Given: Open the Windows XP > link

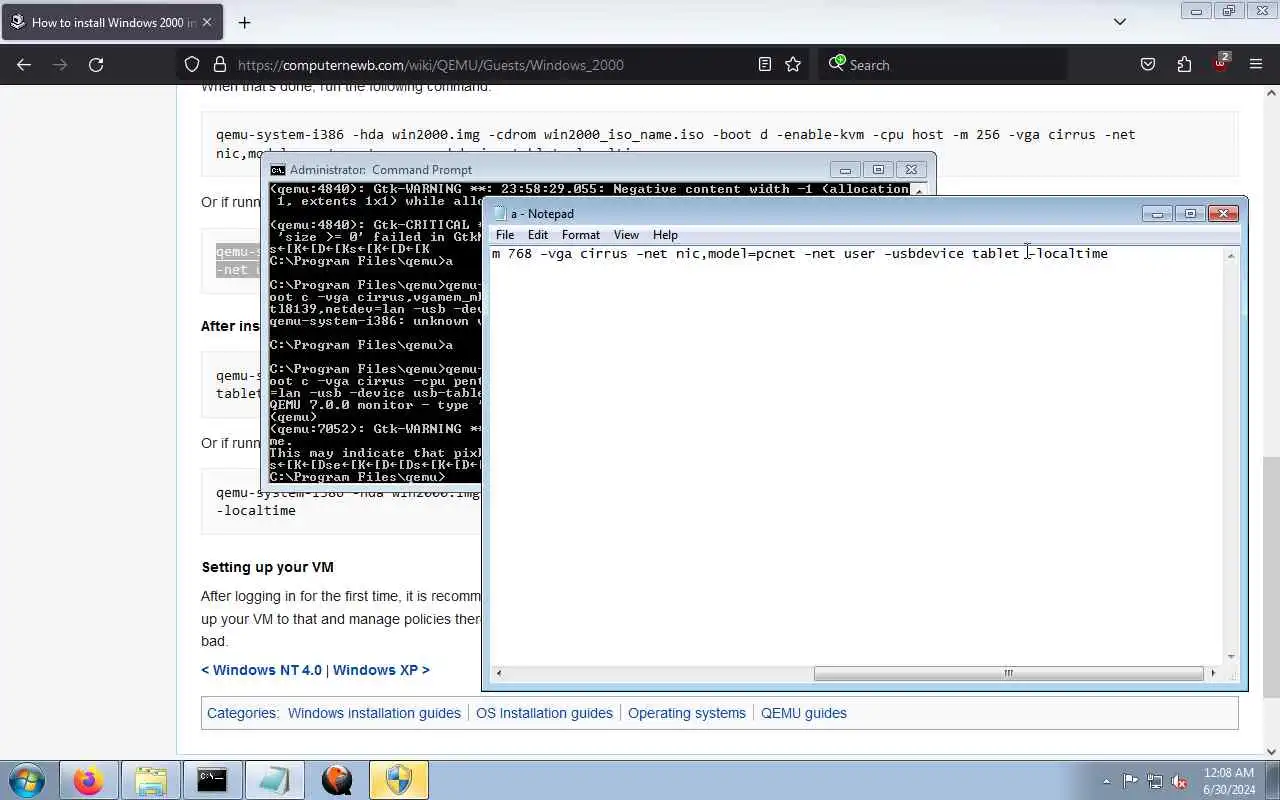Looking at the screenshot, I should point(381,670).
